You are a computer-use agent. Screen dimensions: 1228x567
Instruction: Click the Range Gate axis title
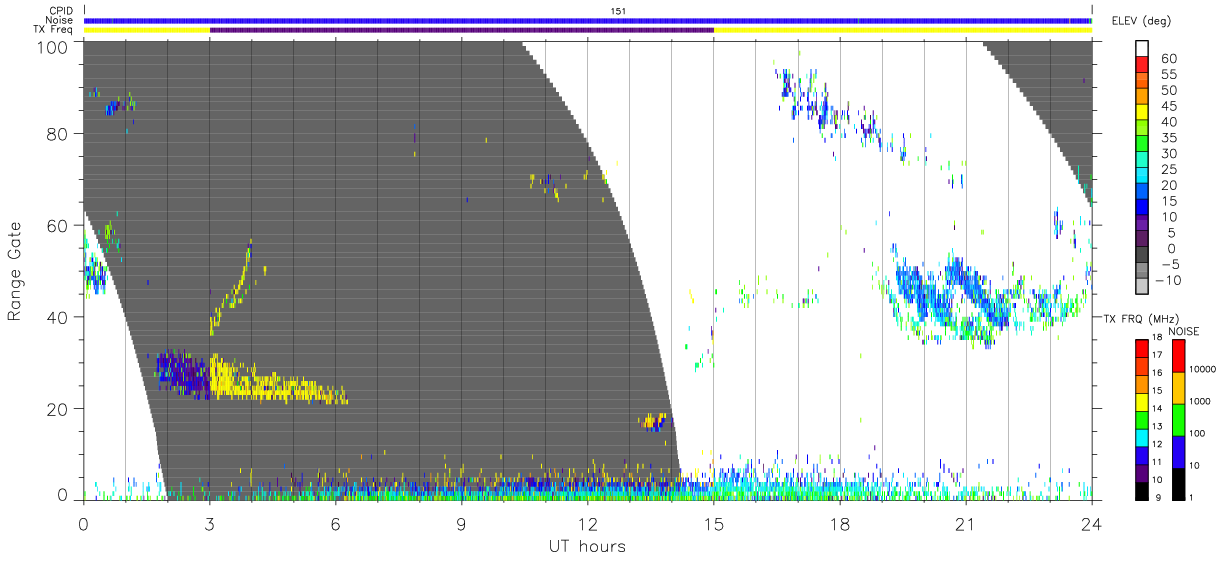click(x=15, y=270)
